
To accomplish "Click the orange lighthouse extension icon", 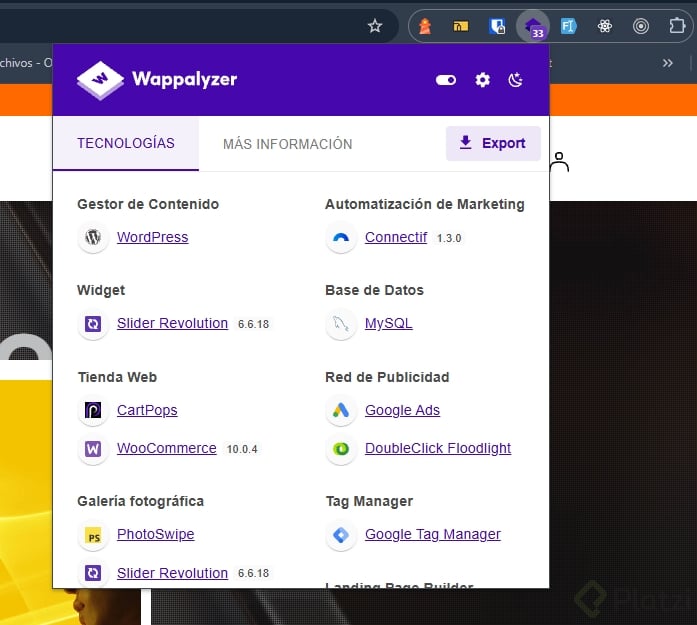I will click(x=425, y=26).
